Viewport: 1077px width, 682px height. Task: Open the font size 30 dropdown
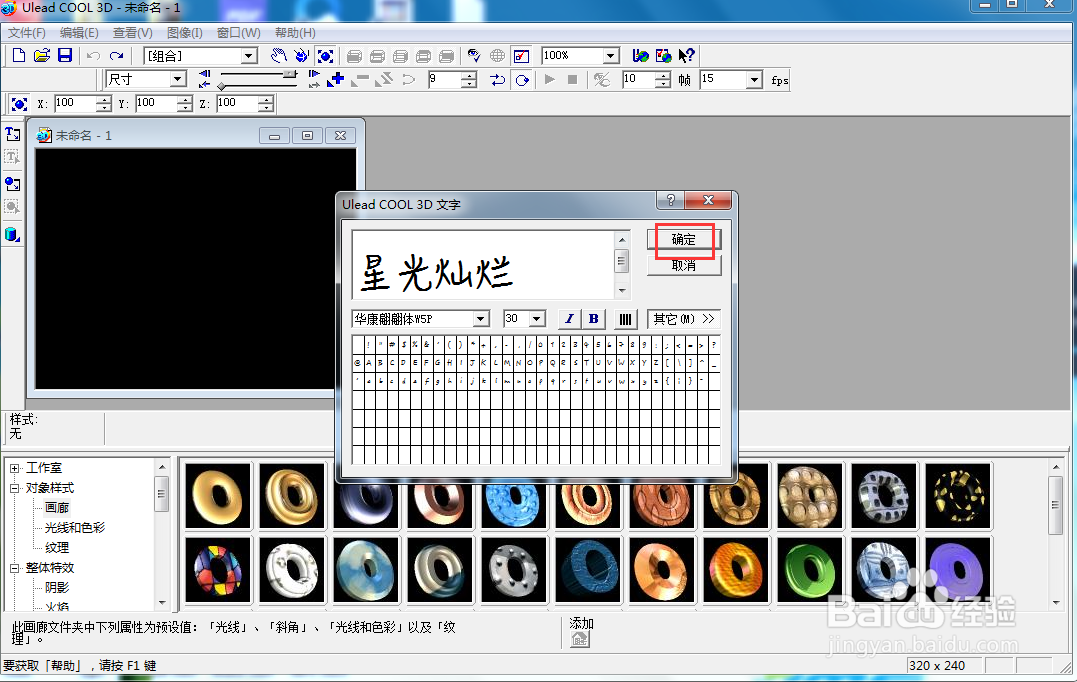point(537,319)
